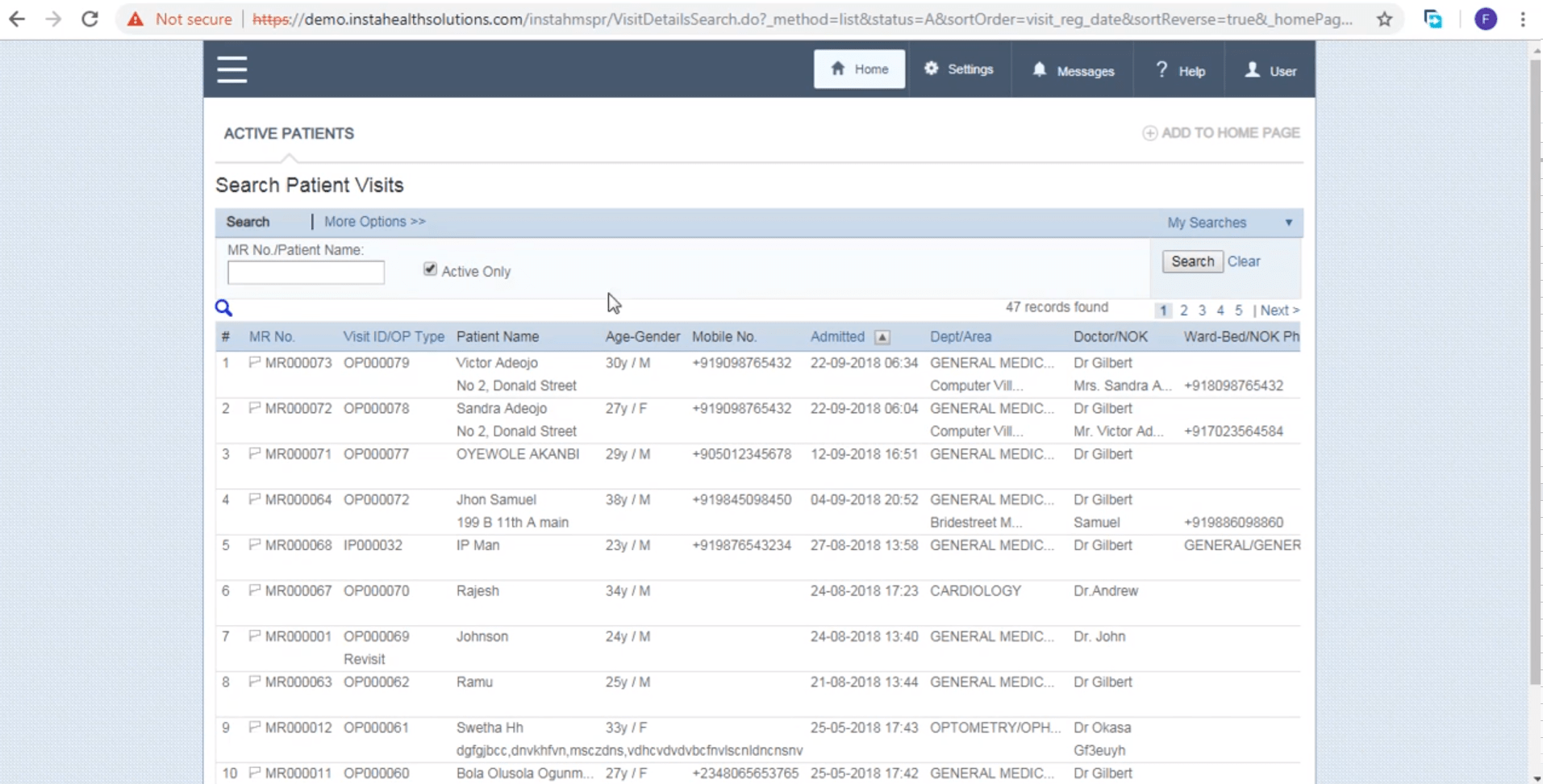Image resolution: width=1543 pixels, height=784 pixels.
Task: Go to results page 3
Action: [x=1202, y=311]
